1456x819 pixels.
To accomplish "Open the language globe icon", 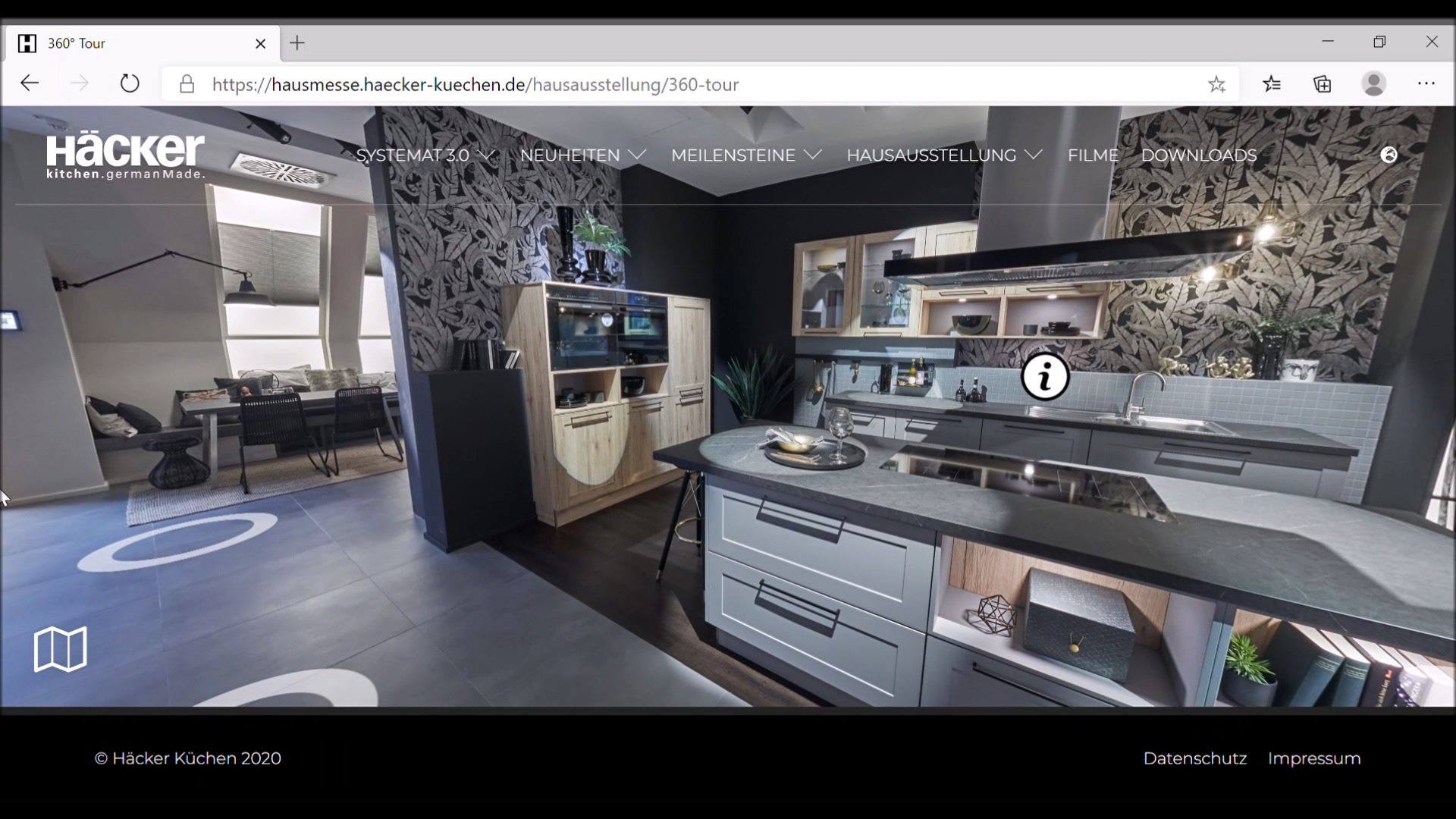I will (x=1389, y=155).
